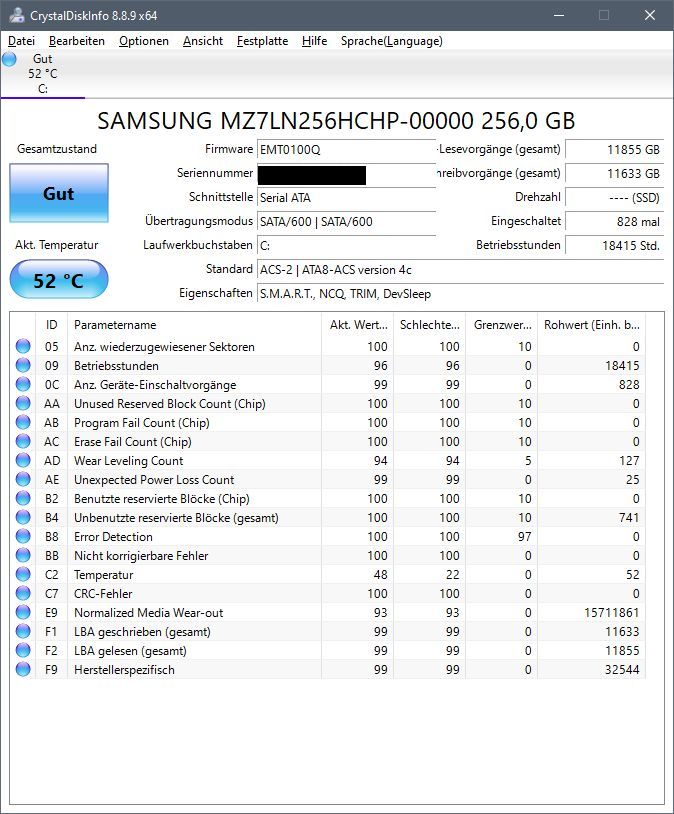Click status orb for Unused Reserved Block Count

pos(23,403)
